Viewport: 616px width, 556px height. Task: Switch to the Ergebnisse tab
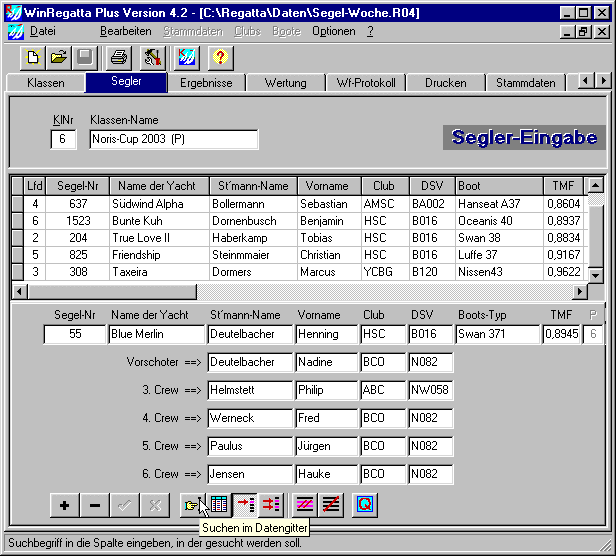click(x=206, y=83)
